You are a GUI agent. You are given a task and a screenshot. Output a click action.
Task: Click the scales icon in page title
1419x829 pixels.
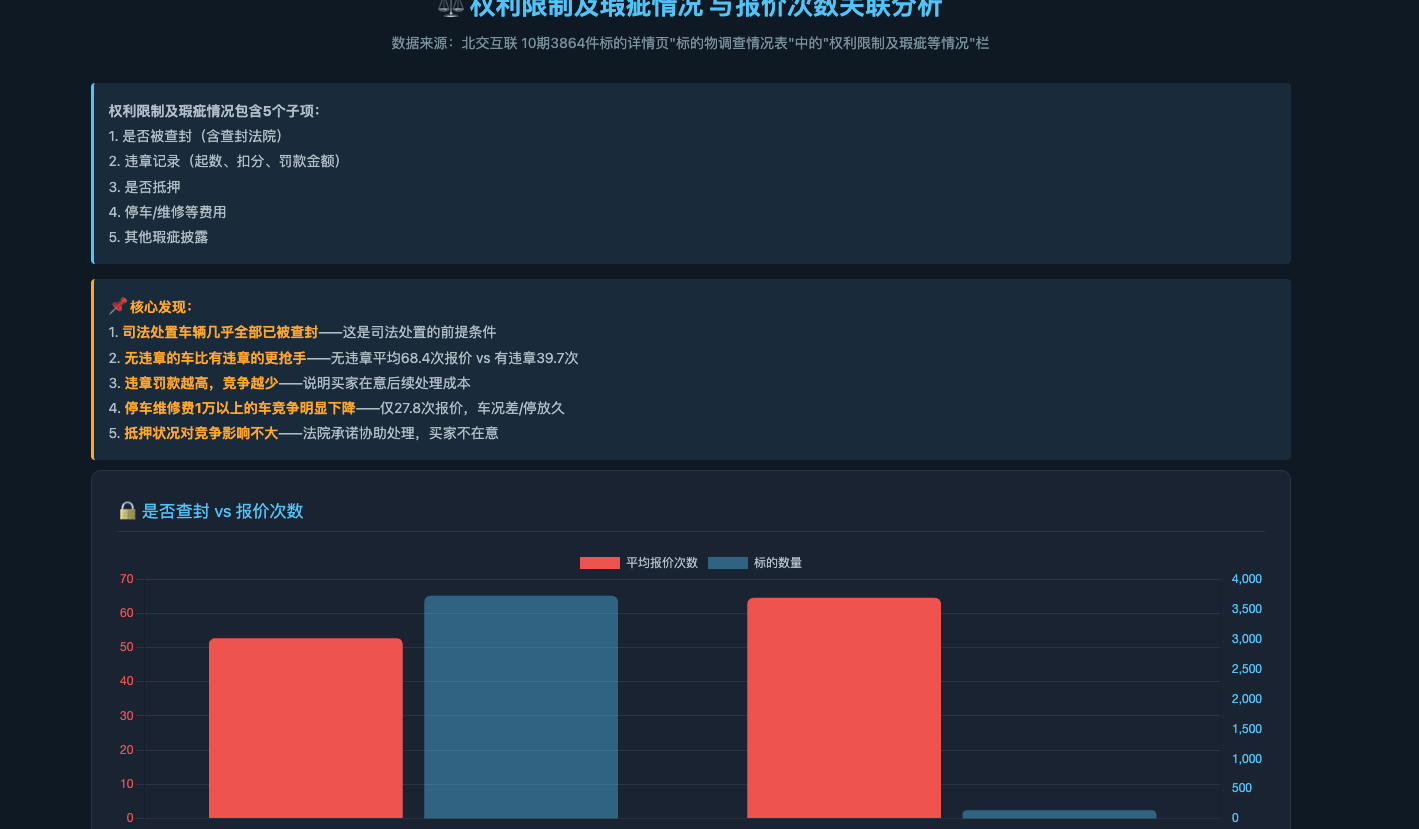coord(451,8)
